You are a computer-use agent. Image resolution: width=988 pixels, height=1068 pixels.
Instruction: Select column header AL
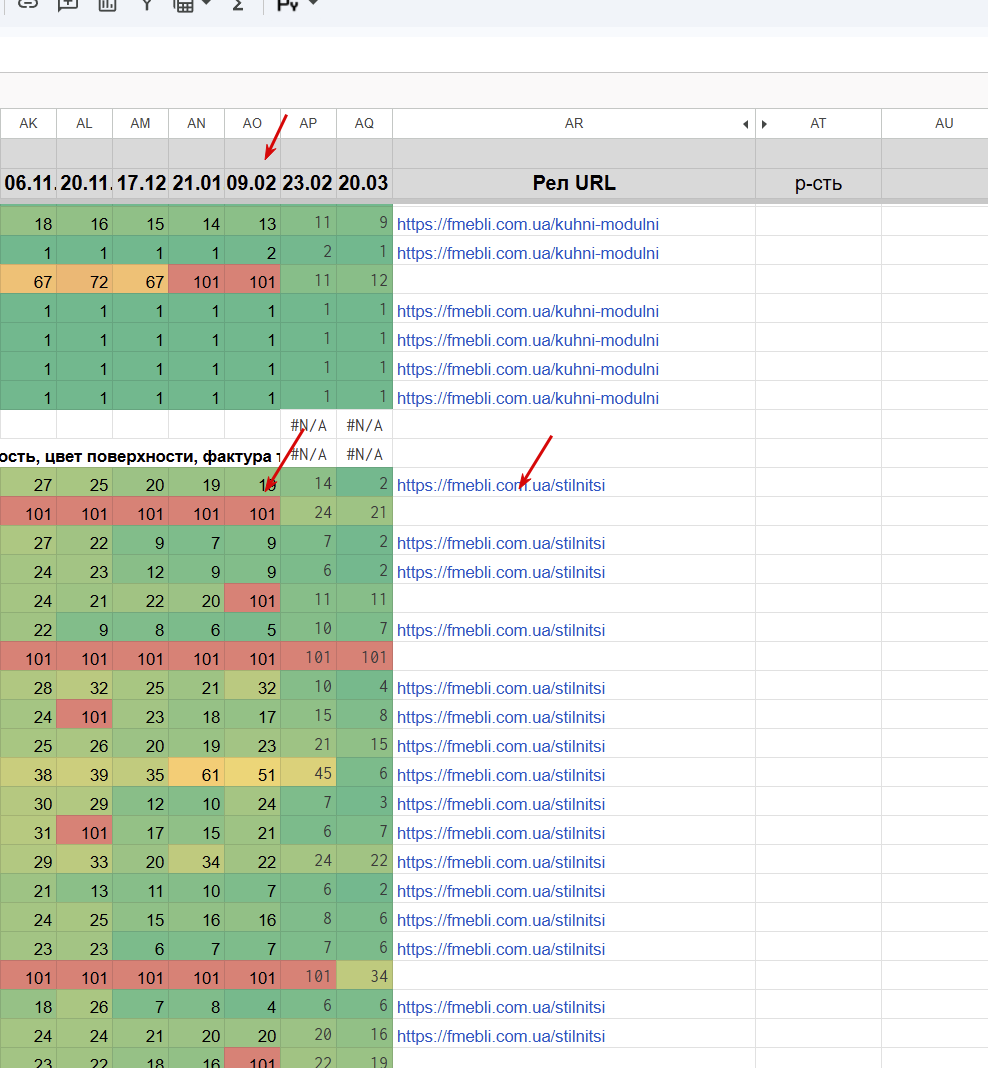[84, 123]
